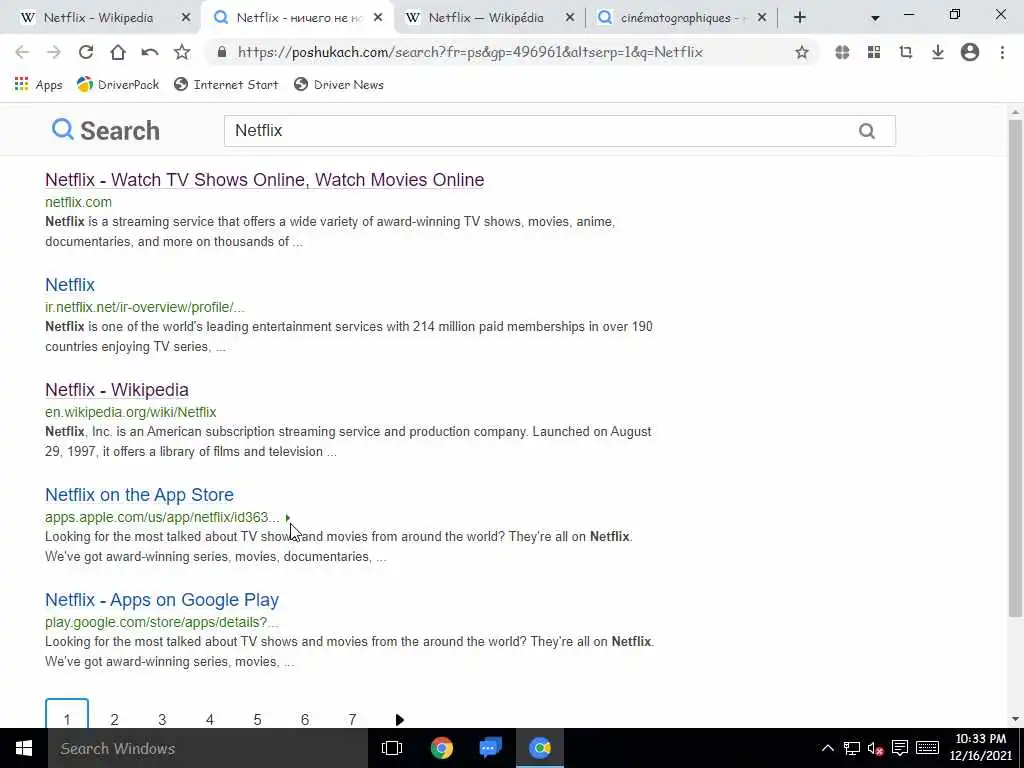Screen dimensions: 1024x768
Task: Open Google Chrome taskbar icon
Action: [x=442, y=748]
